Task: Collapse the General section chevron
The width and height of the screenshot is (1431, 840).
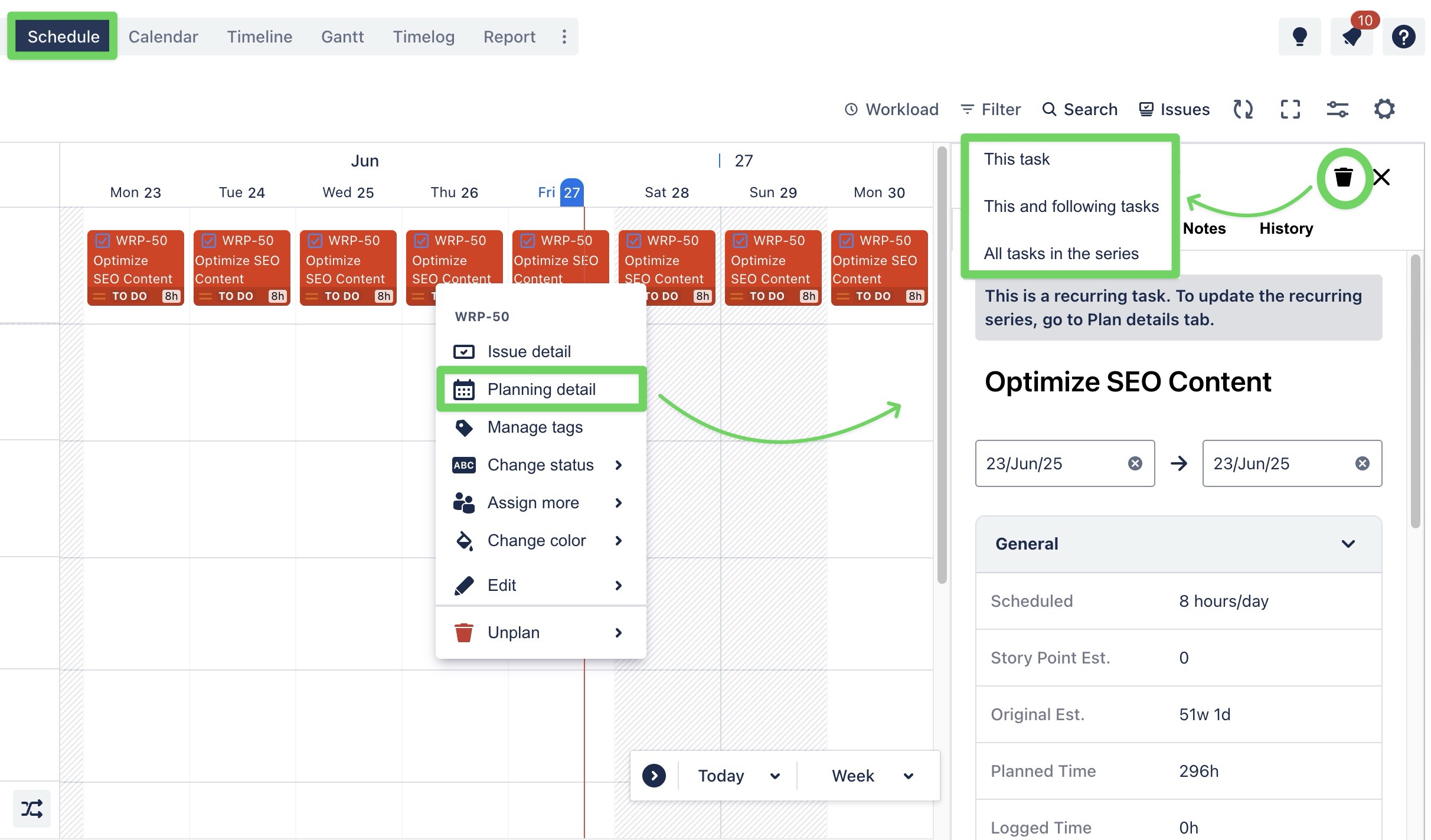Action: click(1348, 544)
